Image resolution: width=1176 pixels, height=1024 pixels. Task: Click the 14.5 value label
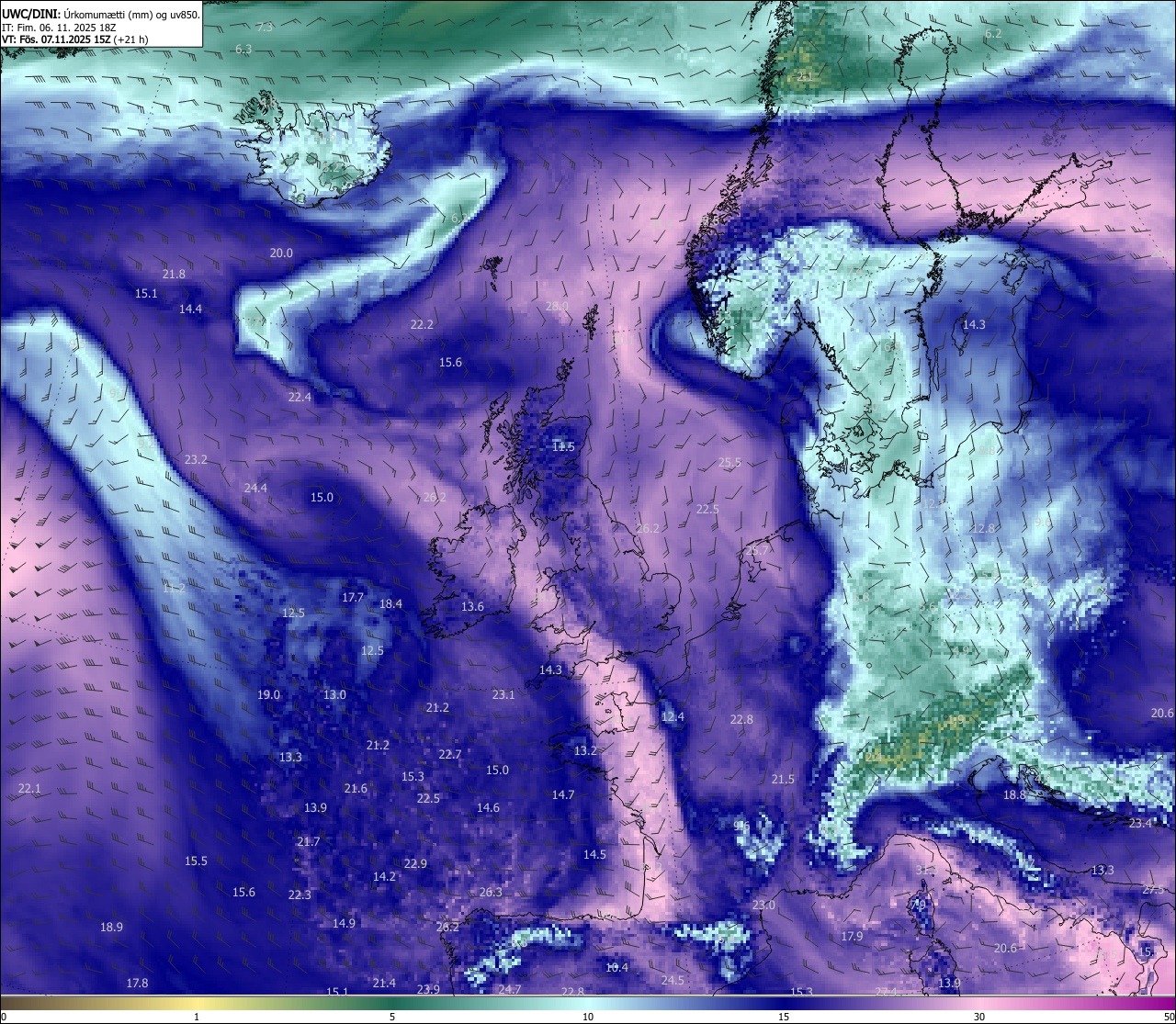594,854
